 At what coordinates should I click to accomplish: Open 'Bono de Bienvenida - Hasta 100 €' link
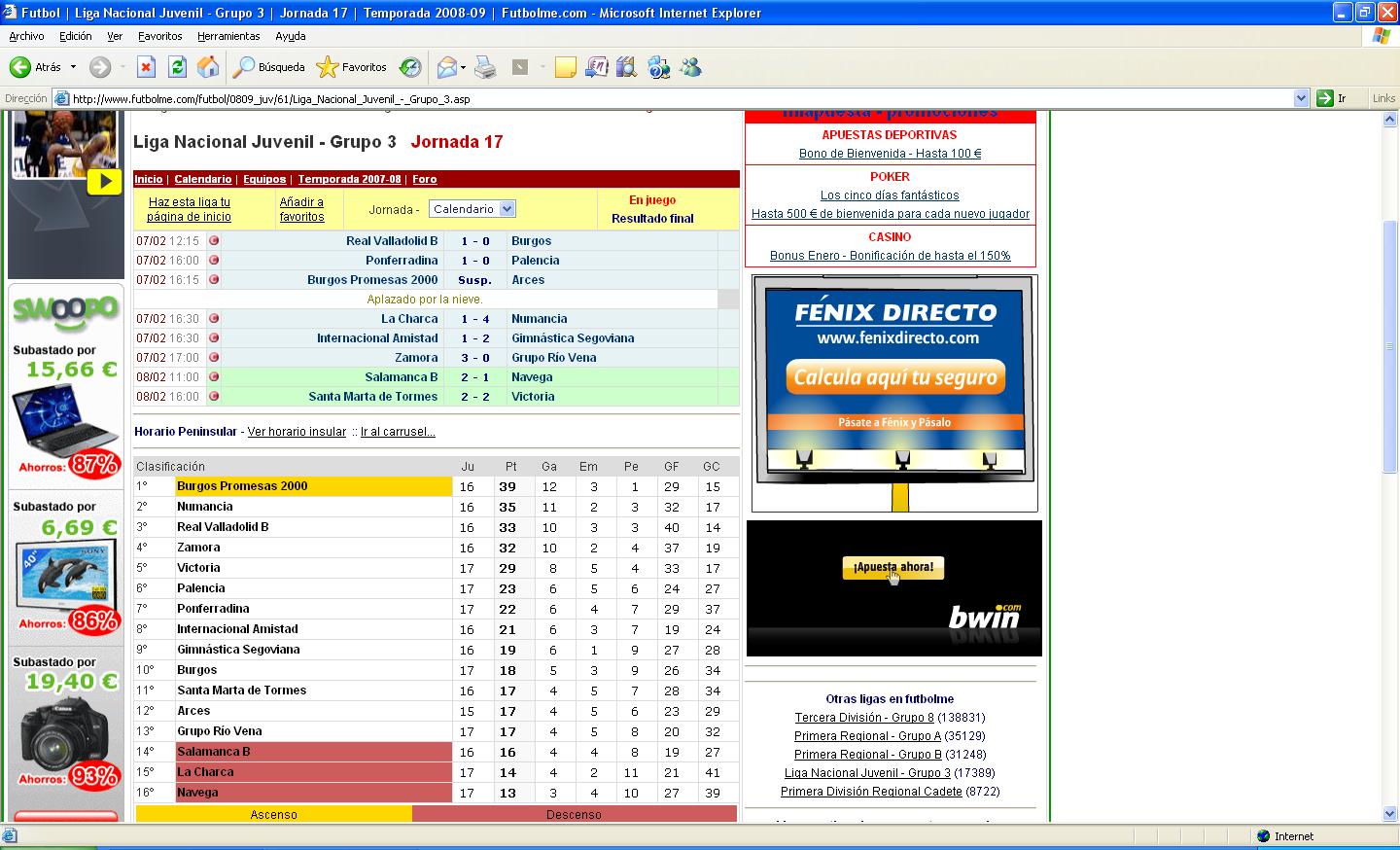click(x=890, y=154)
